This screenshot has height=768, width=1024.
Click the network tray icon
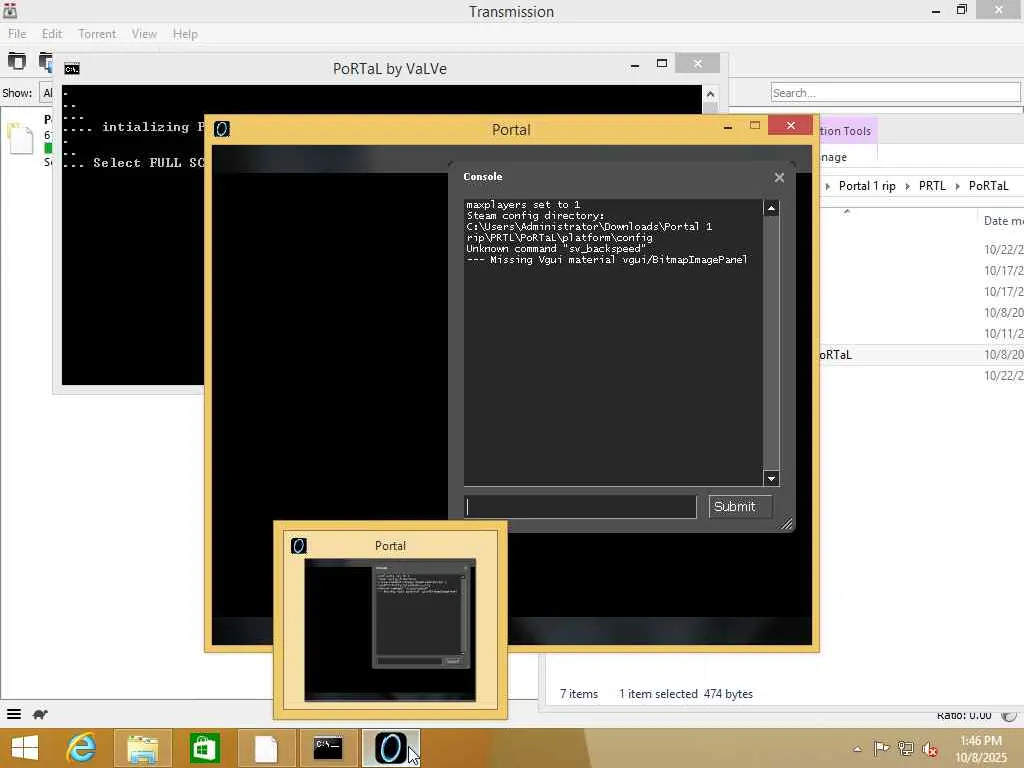tap(905, 748)
